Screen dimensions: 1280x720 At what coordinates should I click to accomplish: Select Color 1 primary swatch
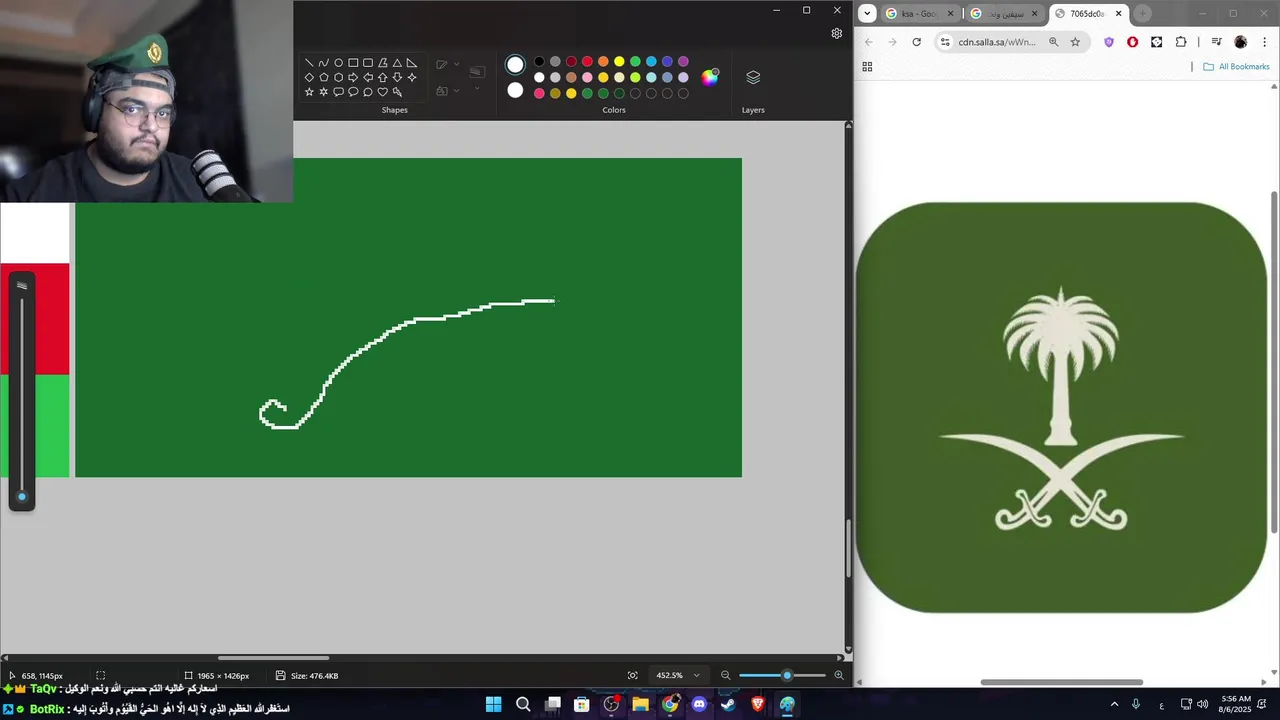[x=515, y=65]
